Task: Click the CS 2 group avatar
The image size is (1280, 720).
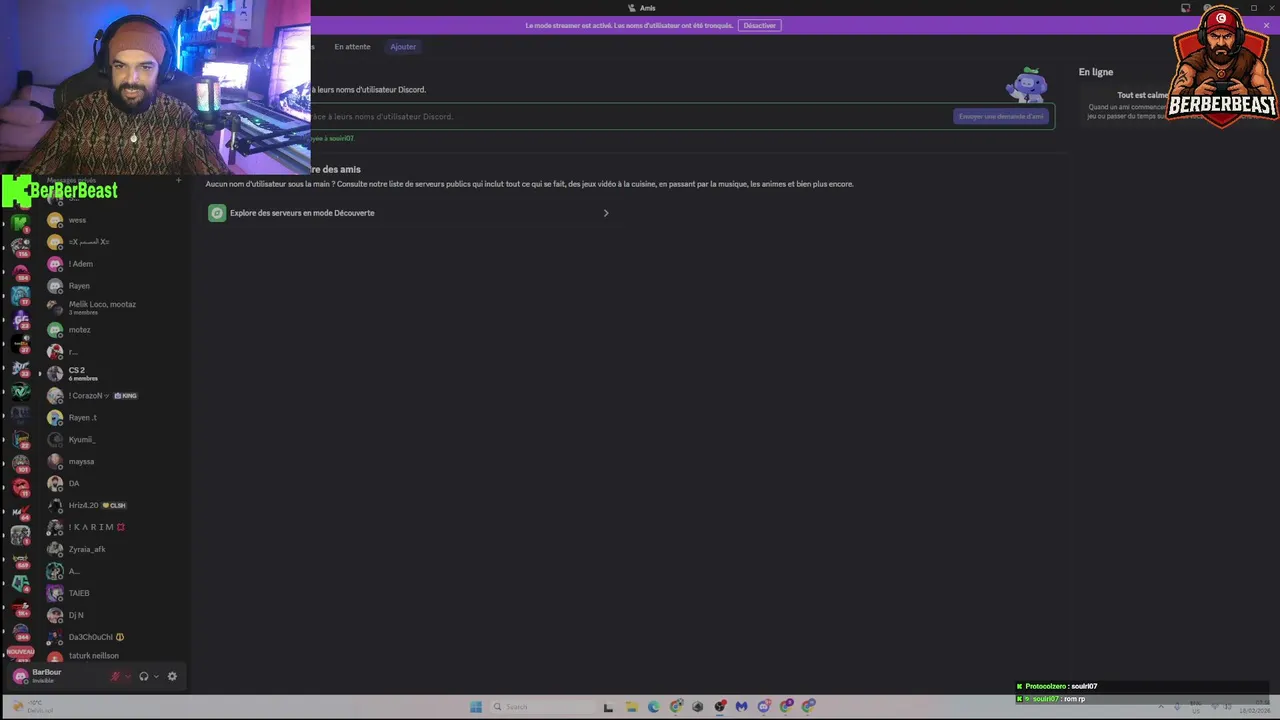Action: [x=55, y=374]
